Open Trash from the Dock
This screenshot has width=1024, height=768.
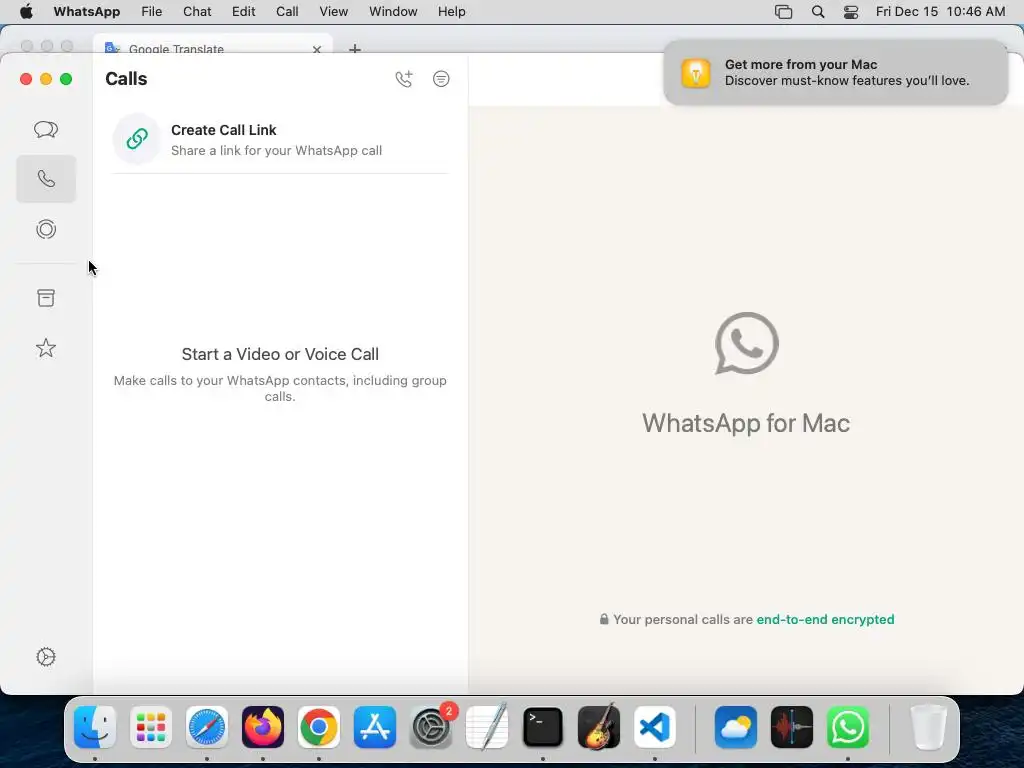929,727
